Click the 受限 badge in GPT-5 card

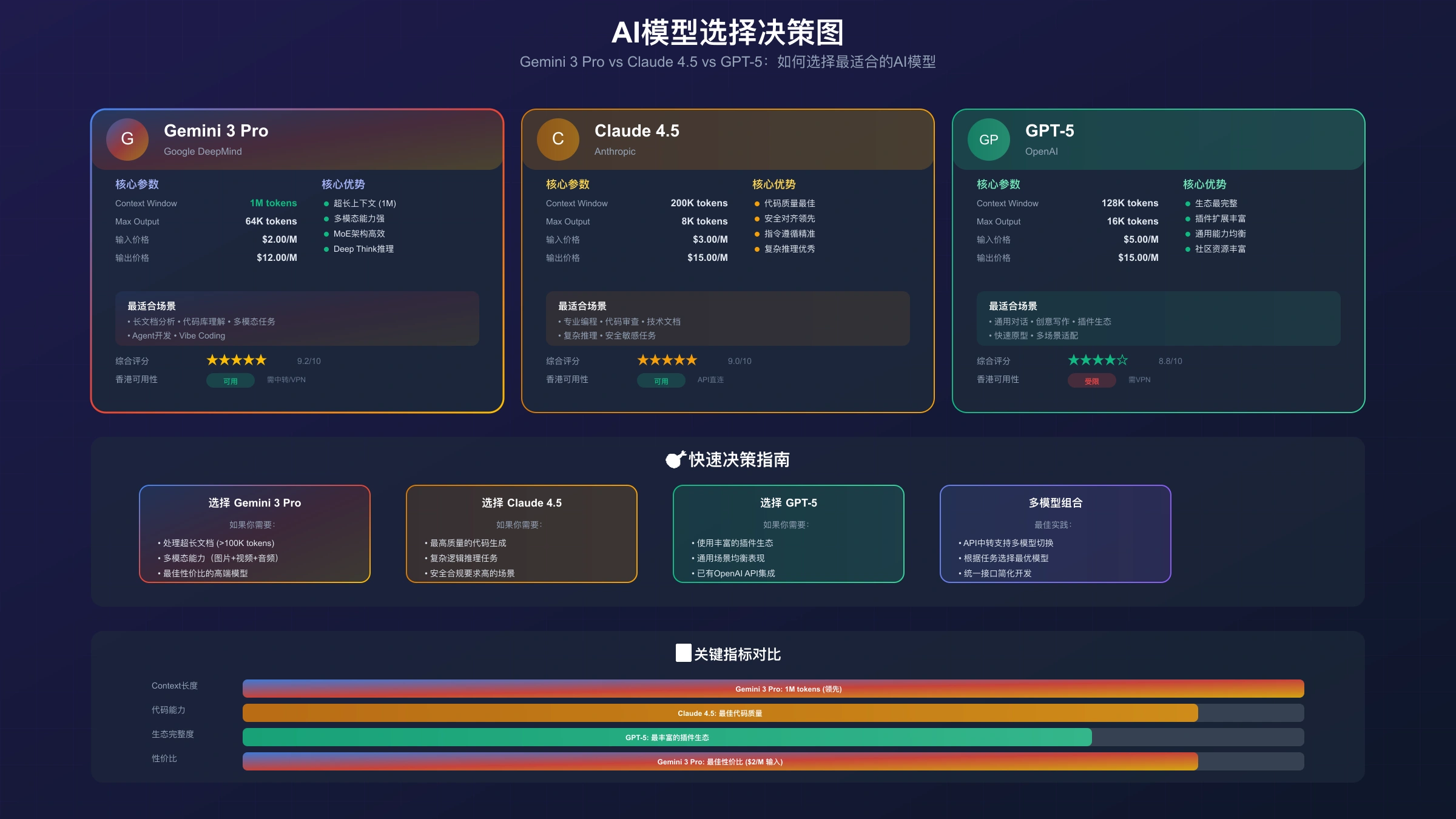(x=1092, y=381)
